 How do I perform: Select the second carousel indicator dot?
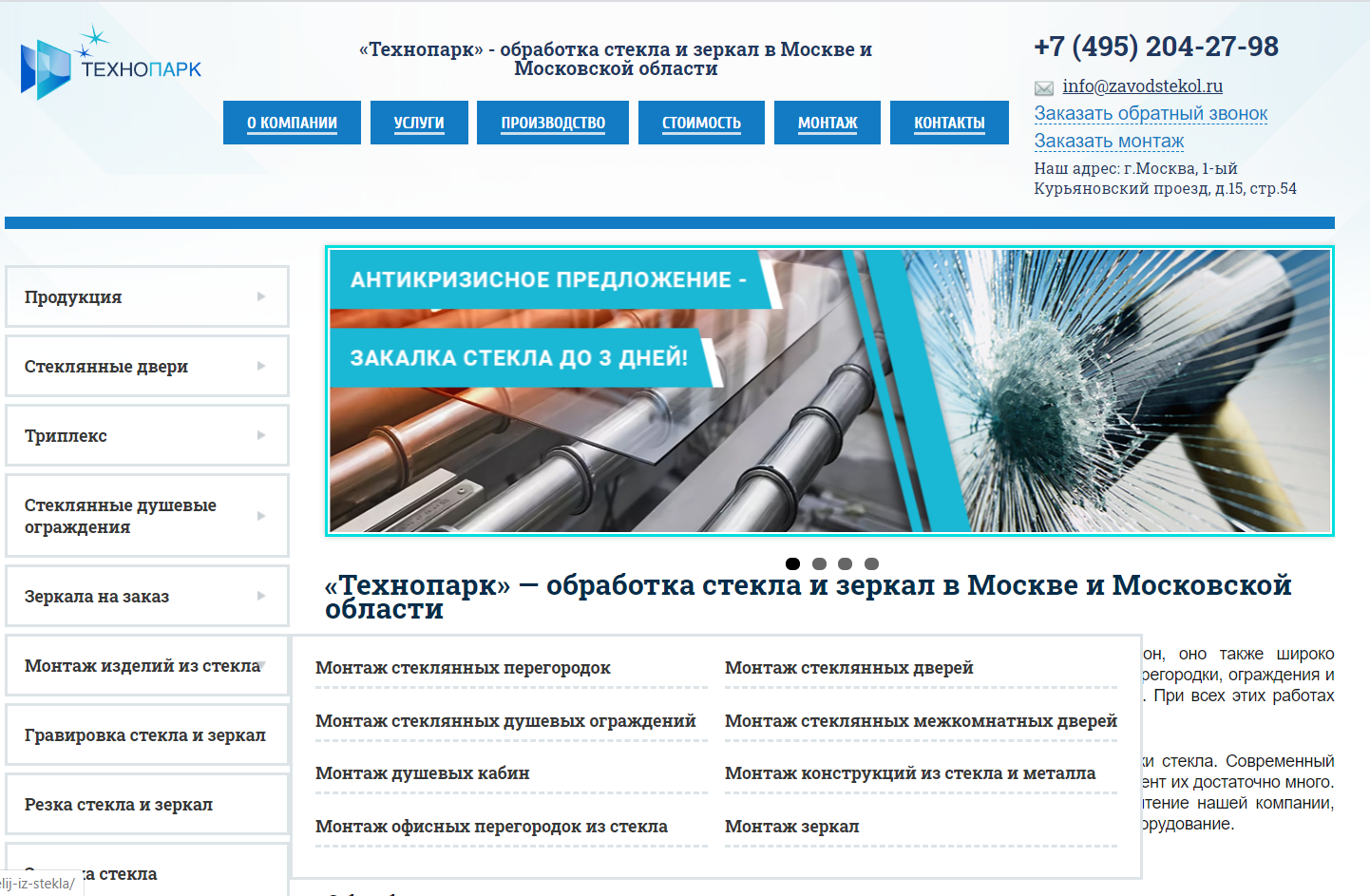pos(819,562)
